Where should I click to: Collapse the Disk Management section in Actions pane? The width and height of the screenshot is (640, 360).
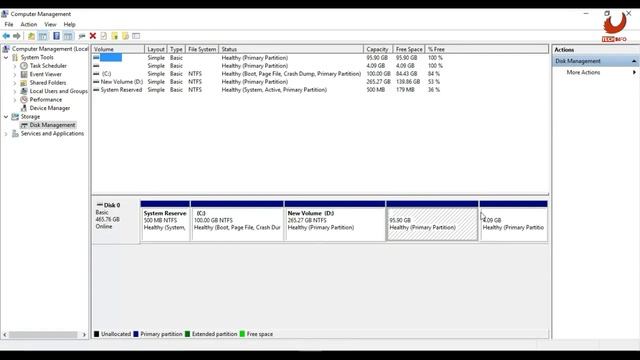(x=634, y=61)
